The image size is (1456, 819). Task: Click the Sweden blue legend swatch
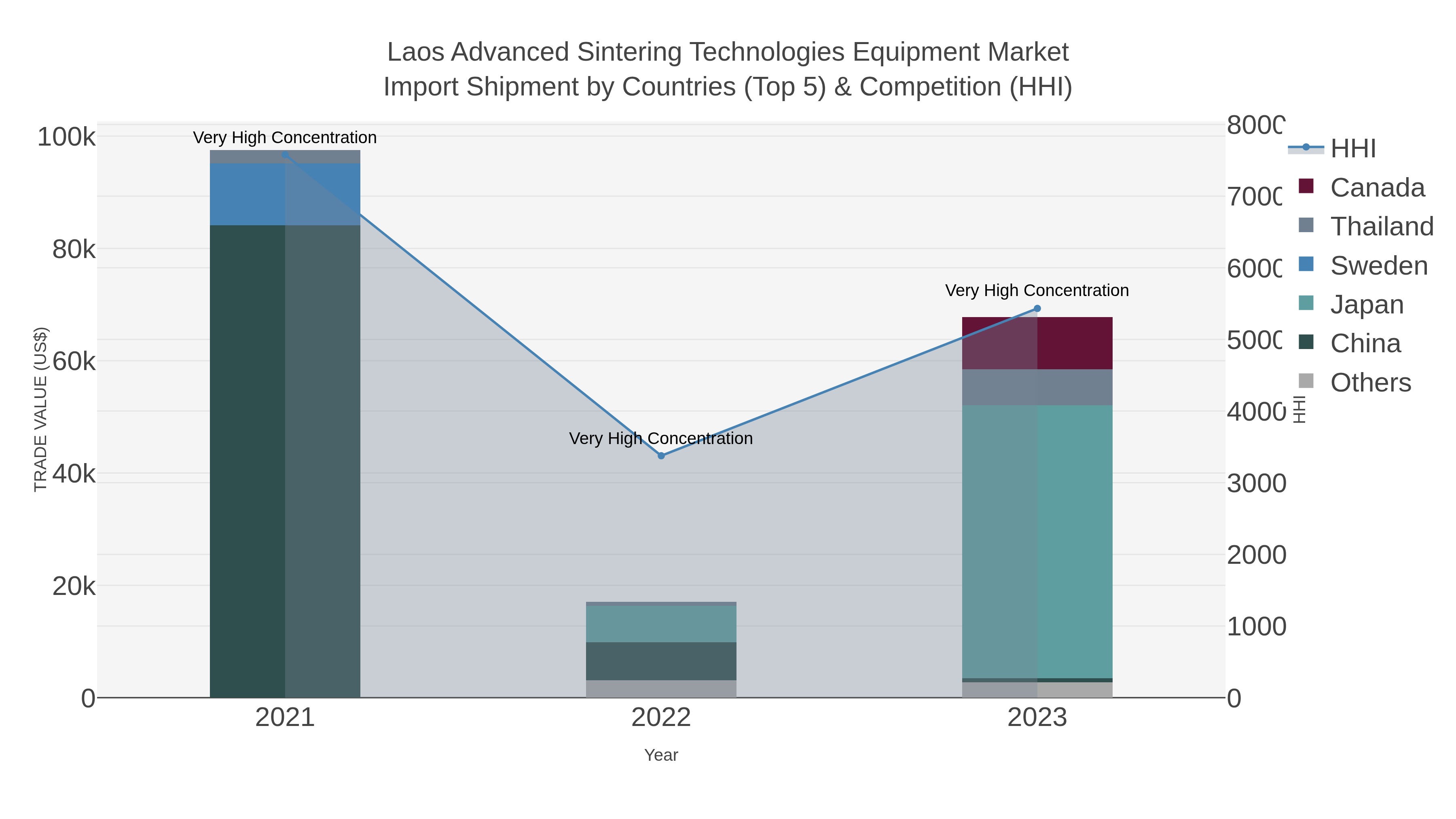click(x=1306, y=264)
